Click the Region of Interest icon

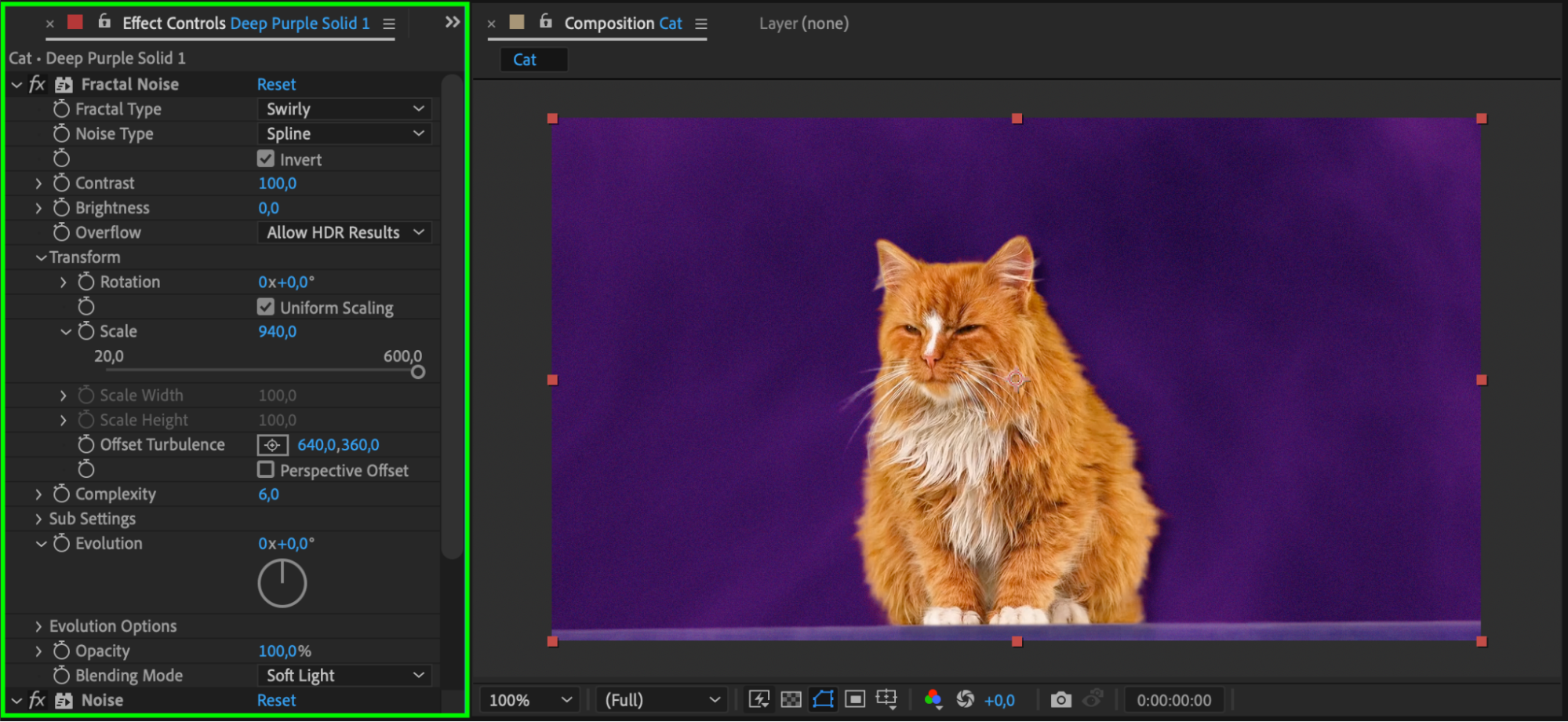[855, 699]
